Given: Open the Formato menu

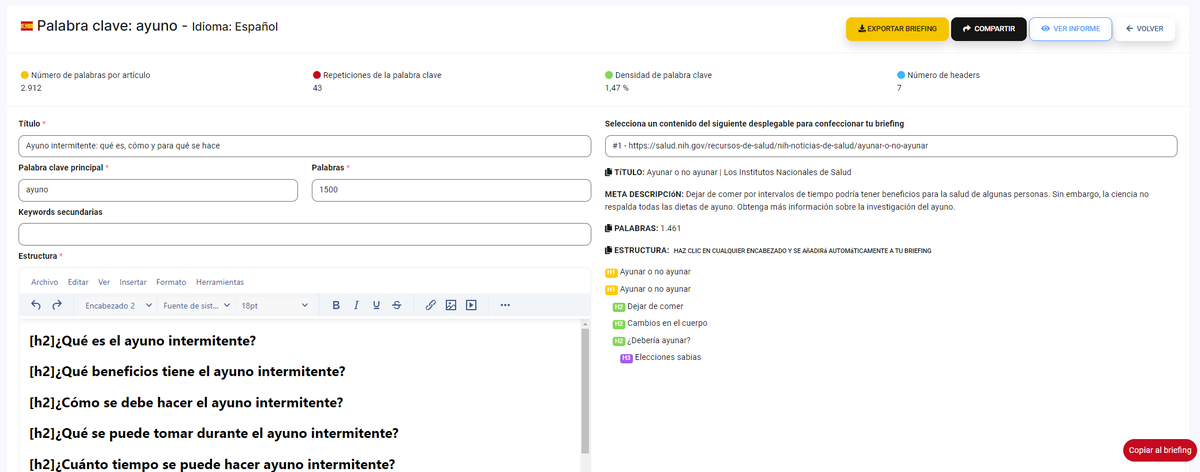Looking at the screenshot, I should pyautogui.click(x=171, y=282).
